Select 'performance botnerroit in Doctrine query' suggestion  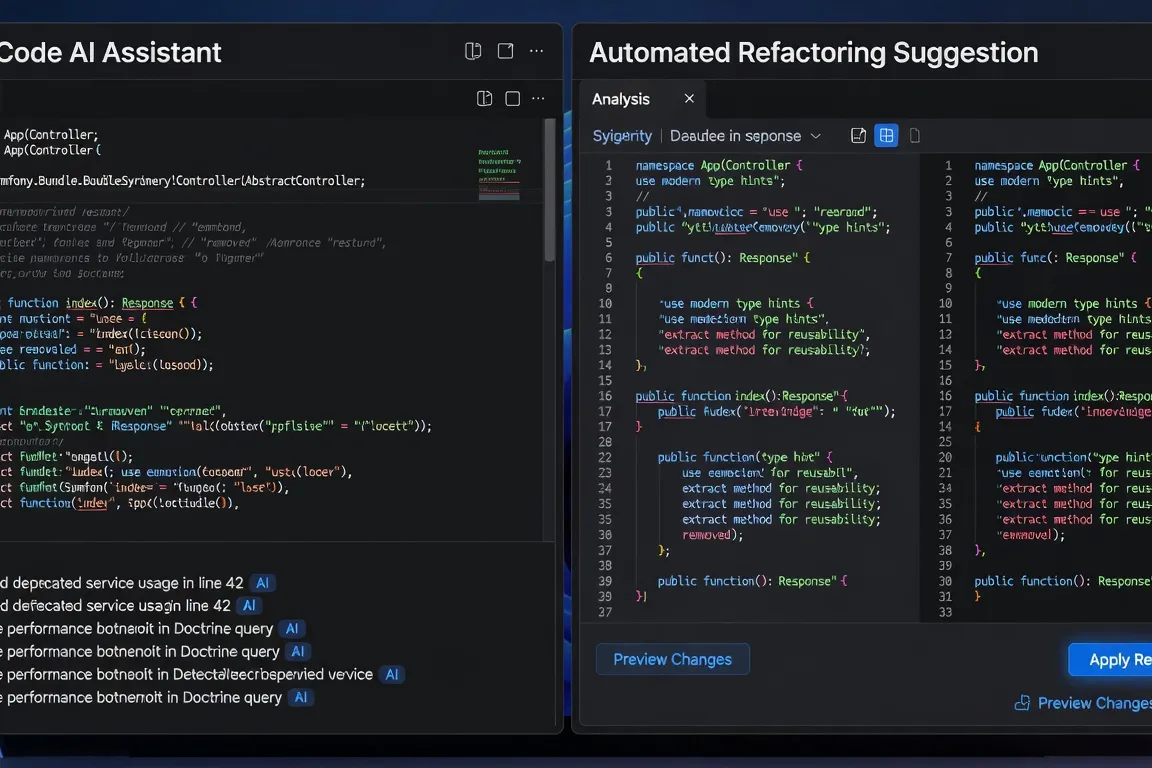click(x=141, y=697)
